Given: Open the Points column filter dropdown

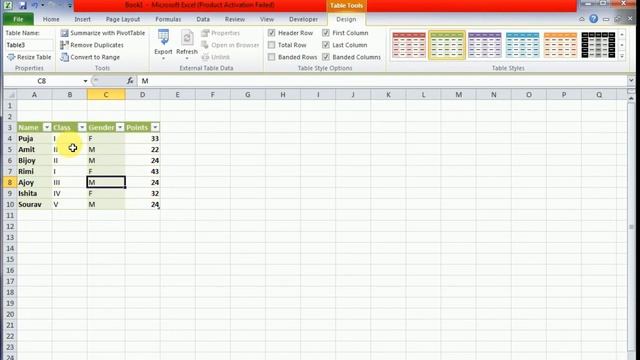Looking at the screenshot, I should (x=155, y=127).
